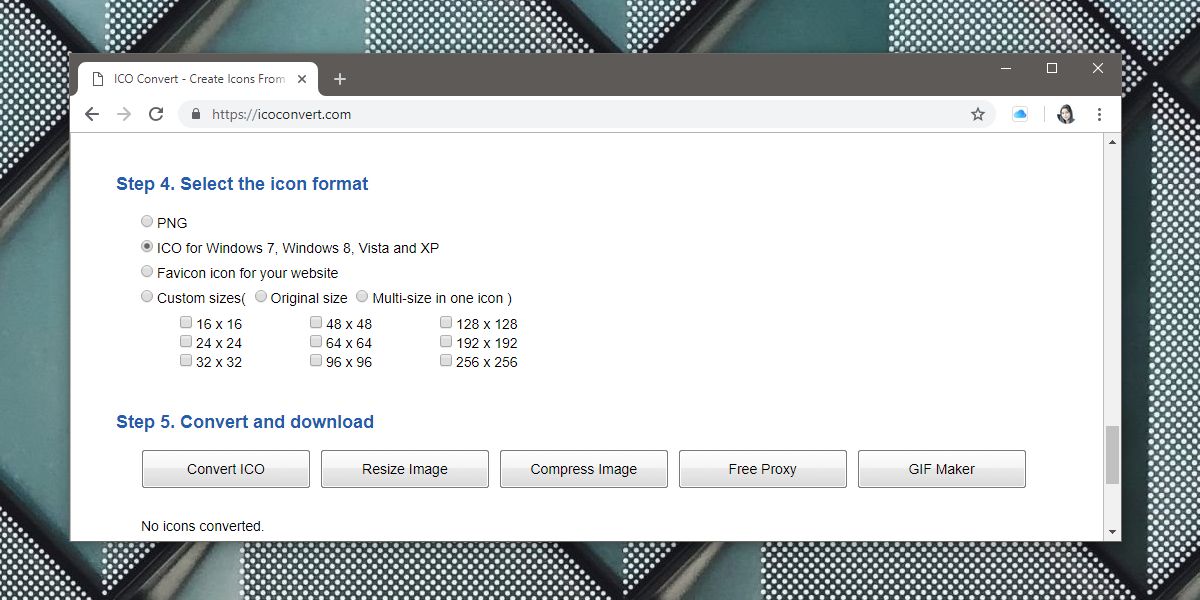Viewport: 1200px width, 600px height.
Task: Open a new browser tab
Action: [x=339, y=78]
